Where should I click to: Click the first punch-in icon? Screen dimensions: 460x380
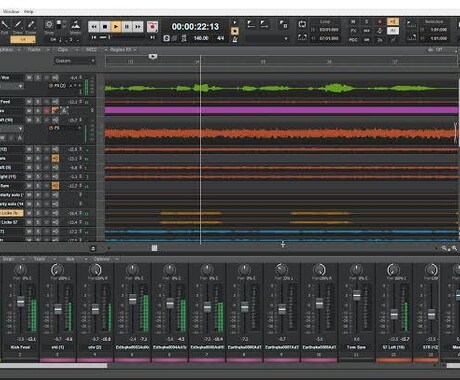(x=251, y=24)
